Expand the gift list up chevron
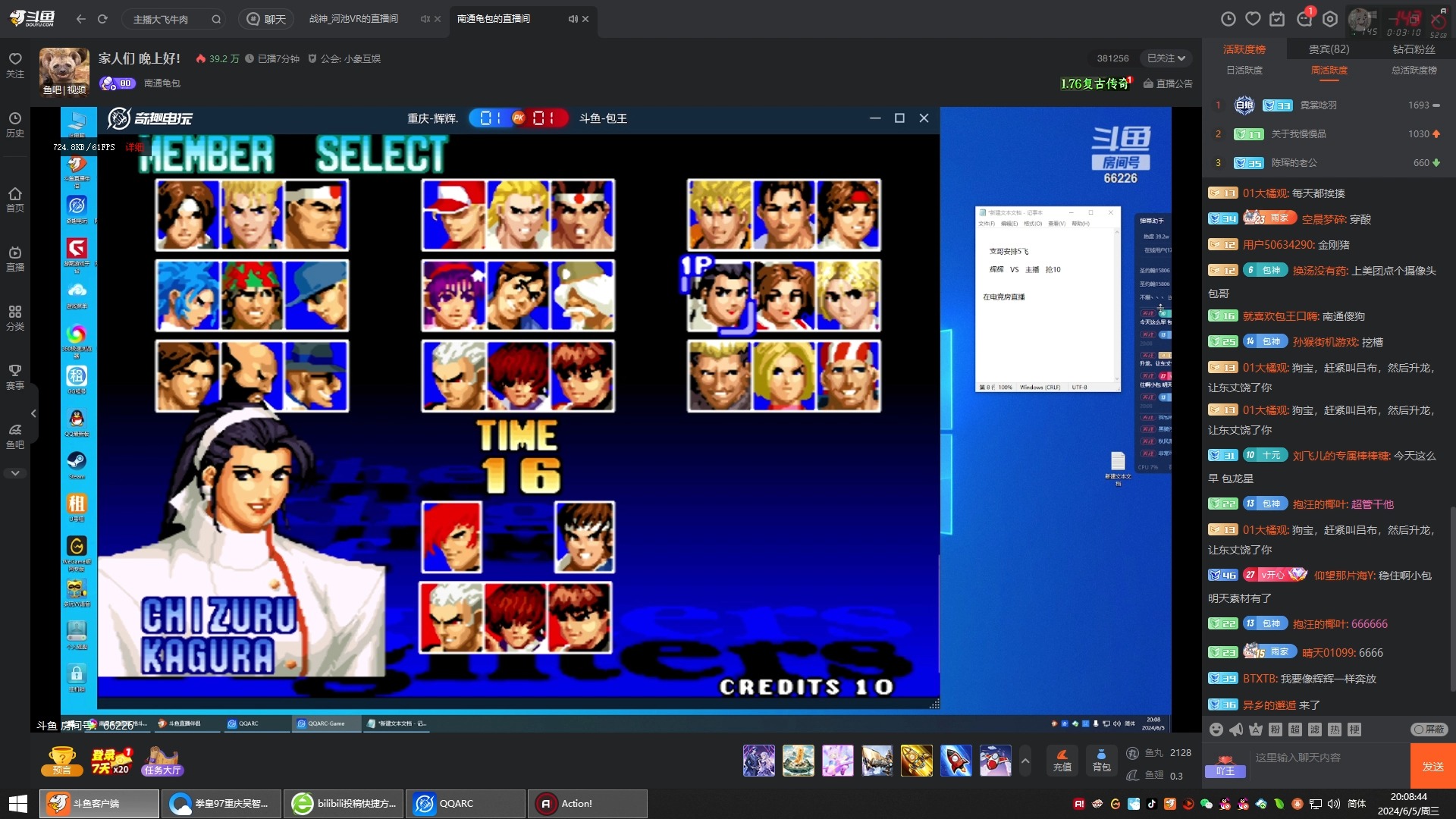 pyautogui.click(x=1025, y=761)
